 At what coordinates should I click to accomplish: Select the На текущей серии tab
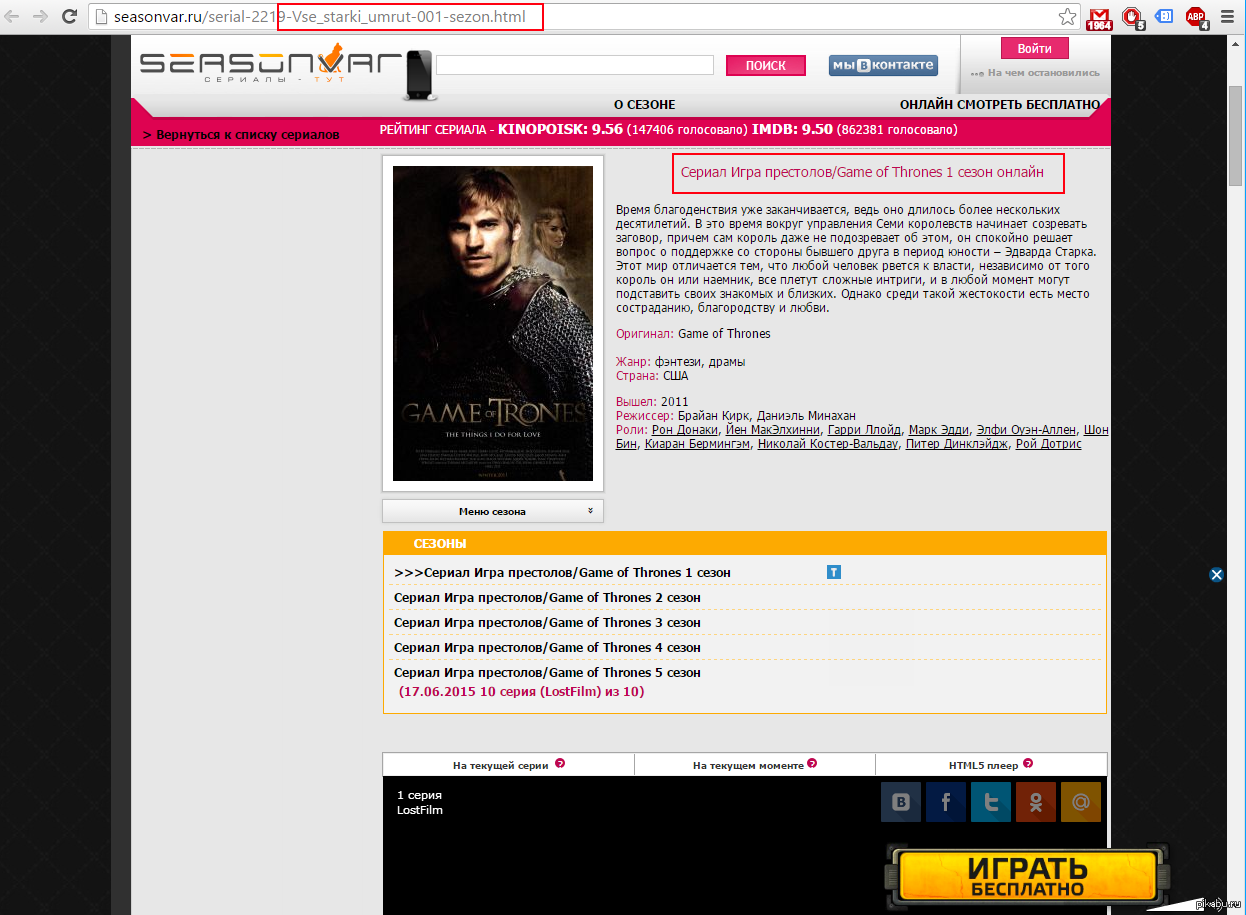pos(508,765)
